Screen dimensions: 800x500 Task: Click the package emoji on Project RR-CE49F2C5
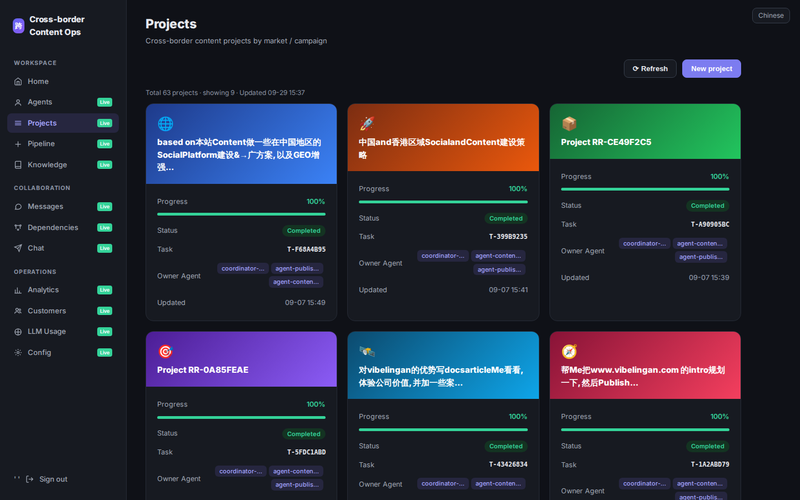point(569,123)
